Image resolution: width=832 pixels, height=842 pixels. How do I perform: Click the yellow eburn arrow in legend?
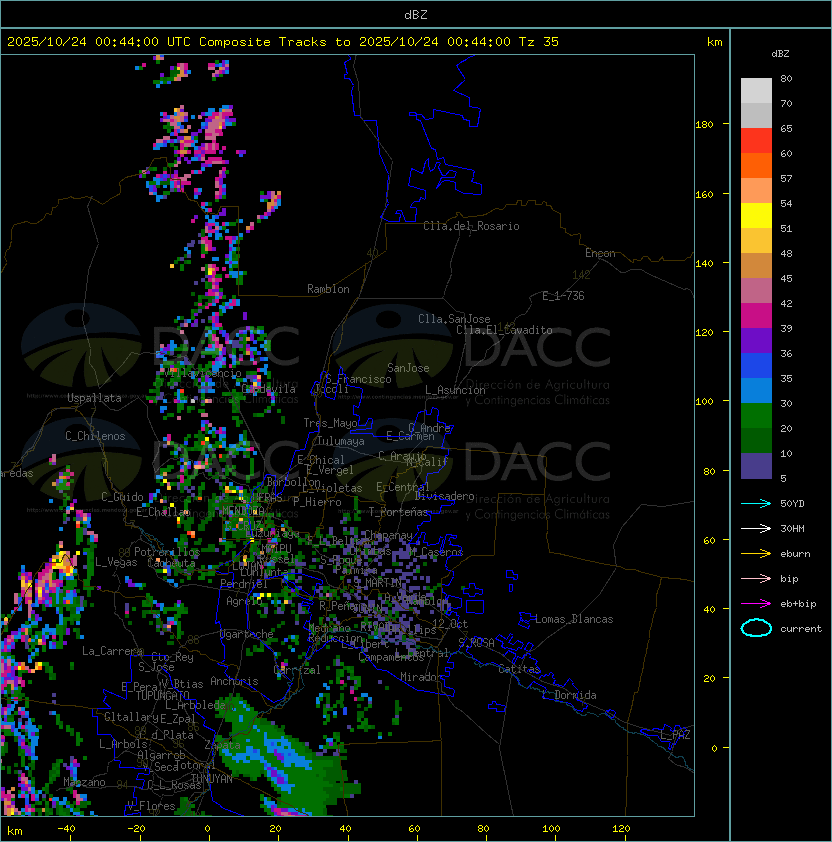click(756, 554)
